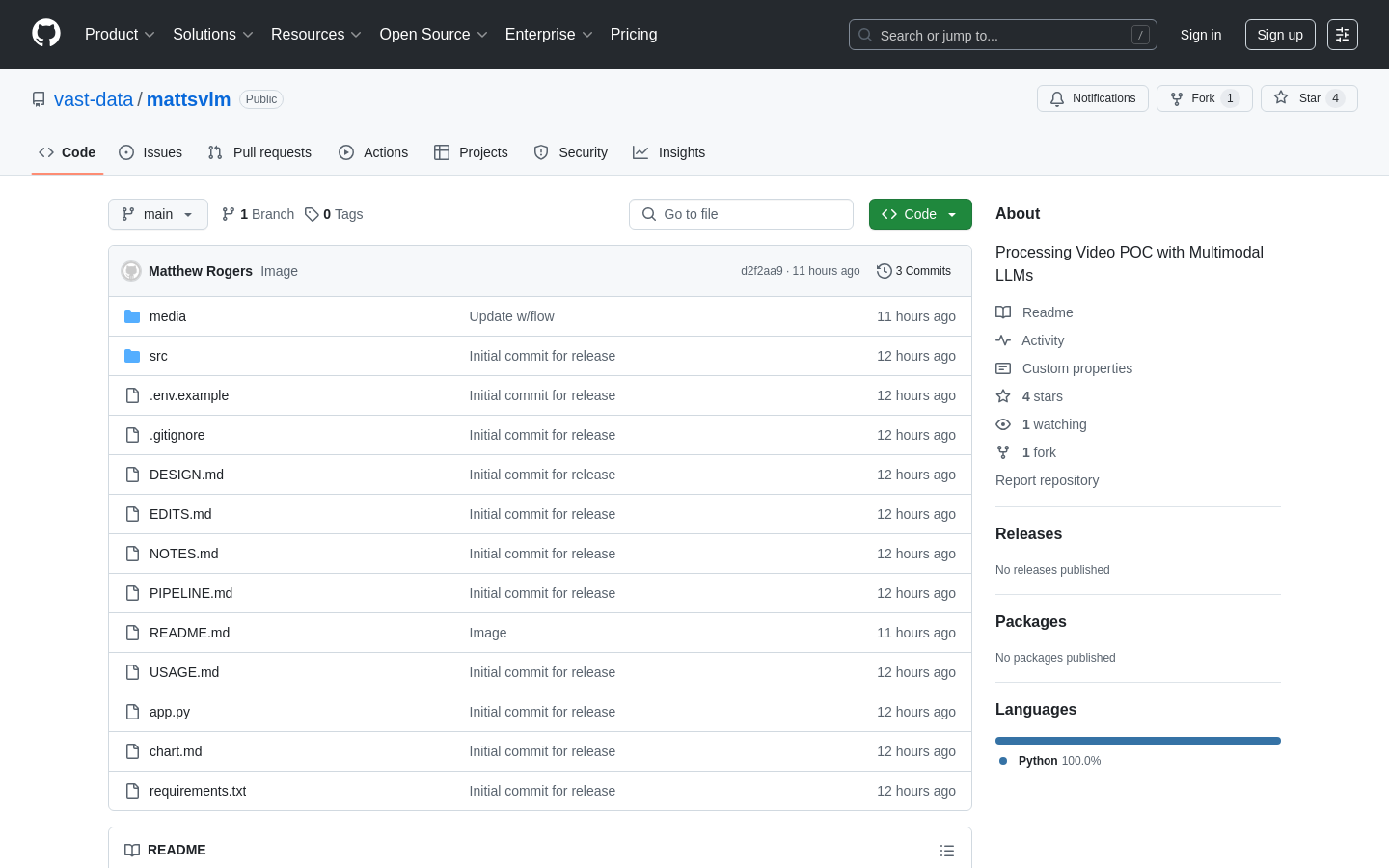Switch to the Security tab

click(x=571, y=152)
